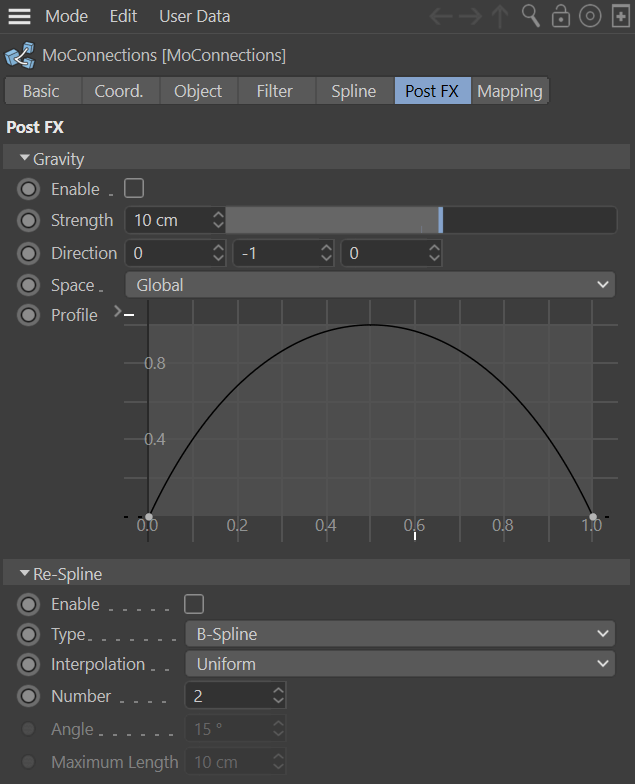The height and width of the screenshot is (784, 635).
Task: Open the Space dropdown set to Global
Action: (370, 285)
